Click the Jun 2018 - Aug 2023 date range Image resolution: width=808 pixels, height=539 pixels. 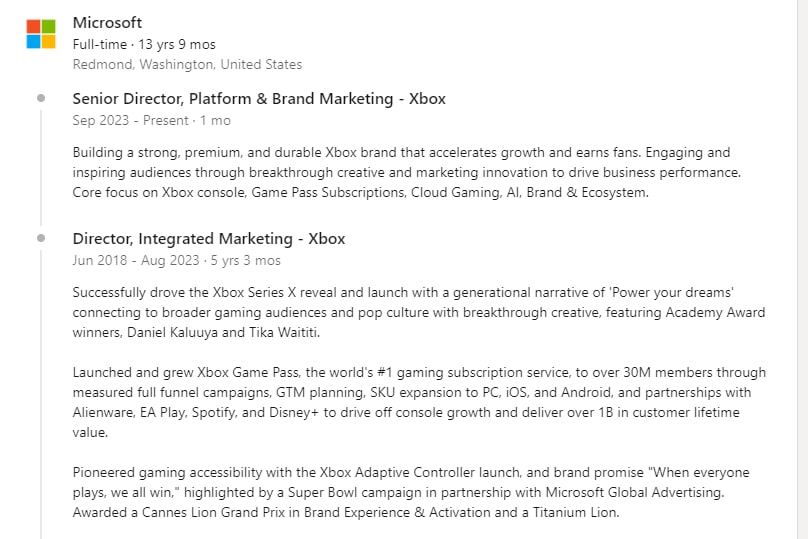coord(176,260)
